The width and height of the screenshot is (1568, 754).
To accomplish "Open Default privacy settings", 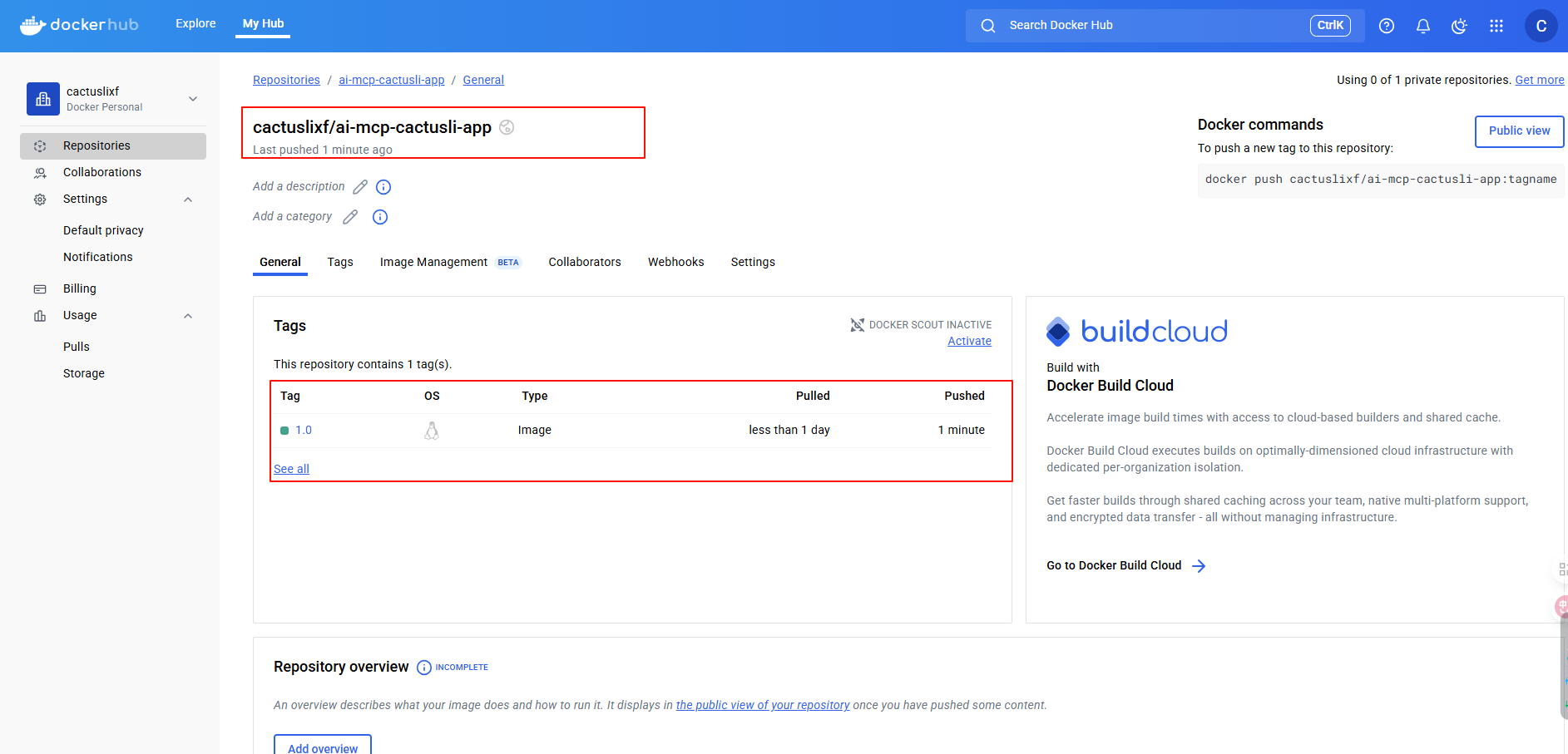I will (x=103, y=230).
